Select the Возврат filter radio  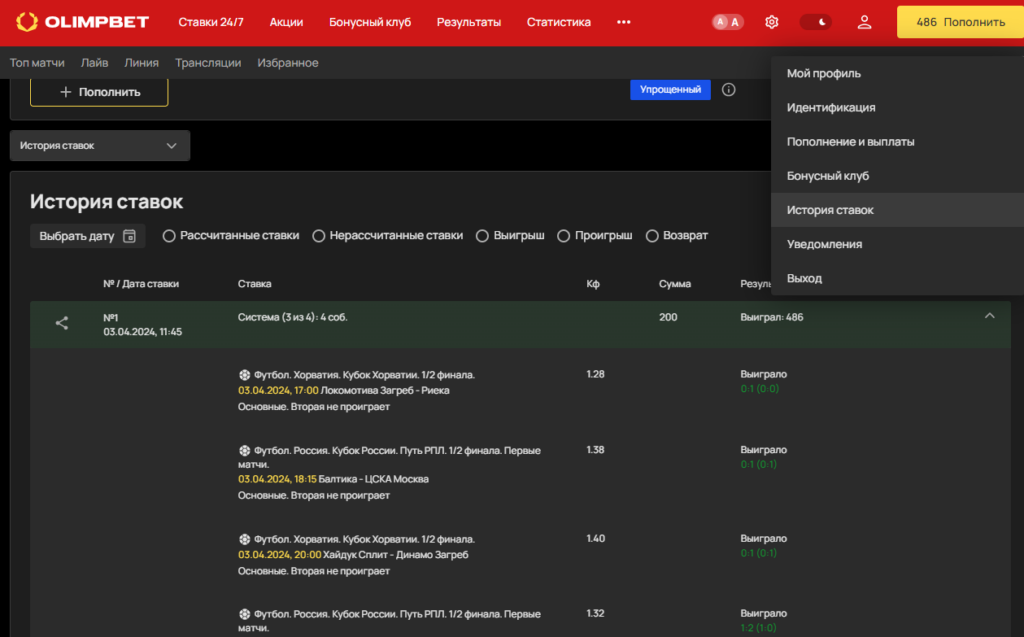[652, 236]
